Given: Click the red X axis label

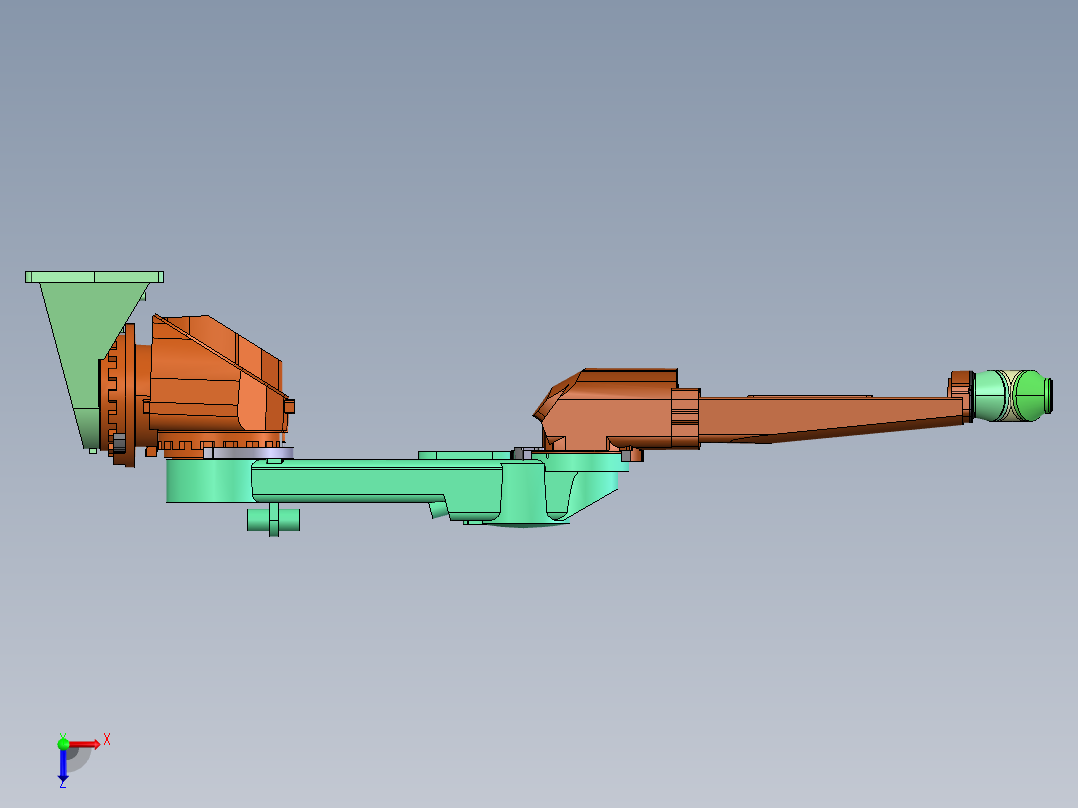Looking at the screenshot, I should pos(107,738).
